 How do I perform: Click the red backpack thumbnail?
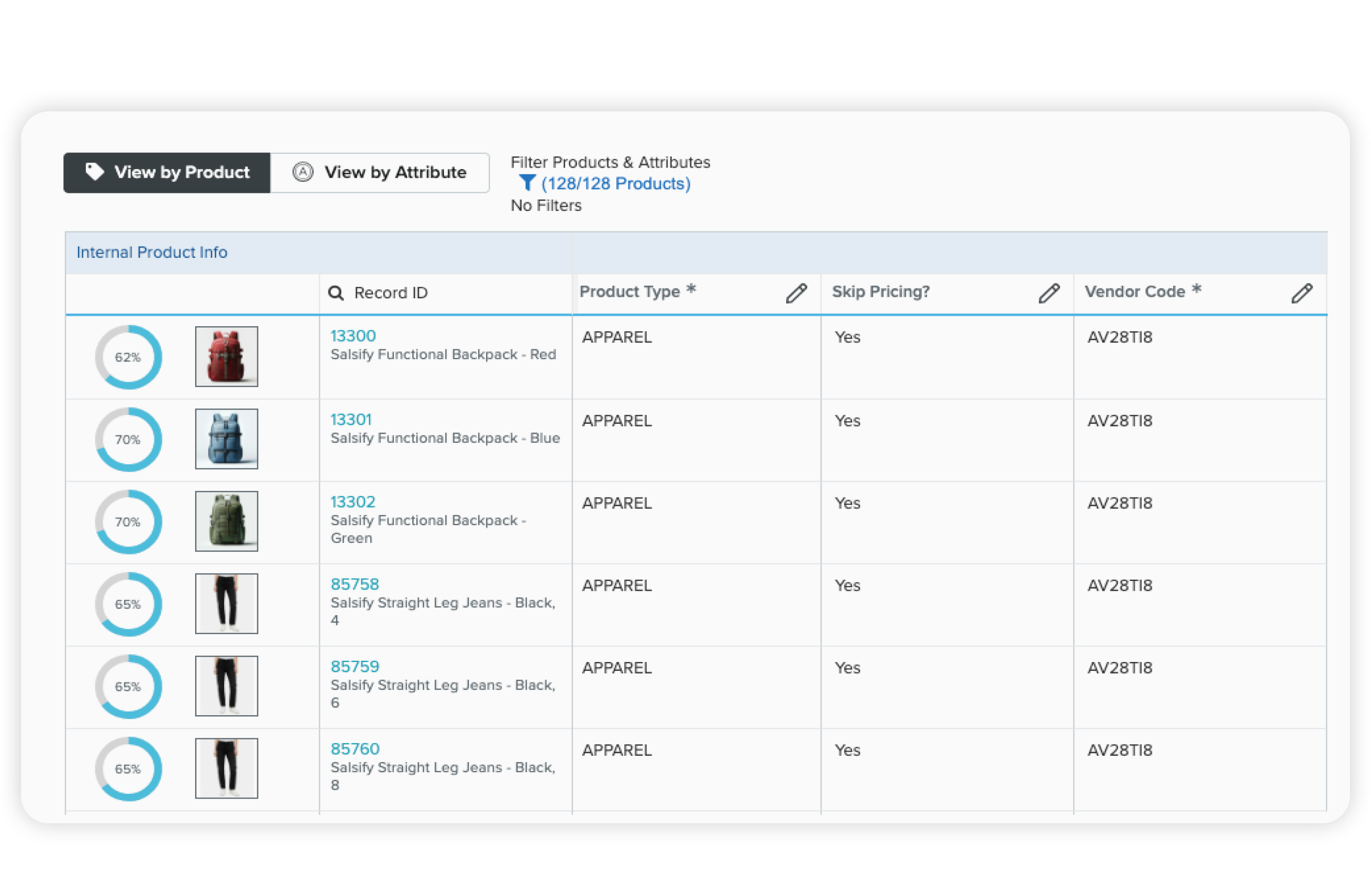pyautogui.click(x=226, y=356)
